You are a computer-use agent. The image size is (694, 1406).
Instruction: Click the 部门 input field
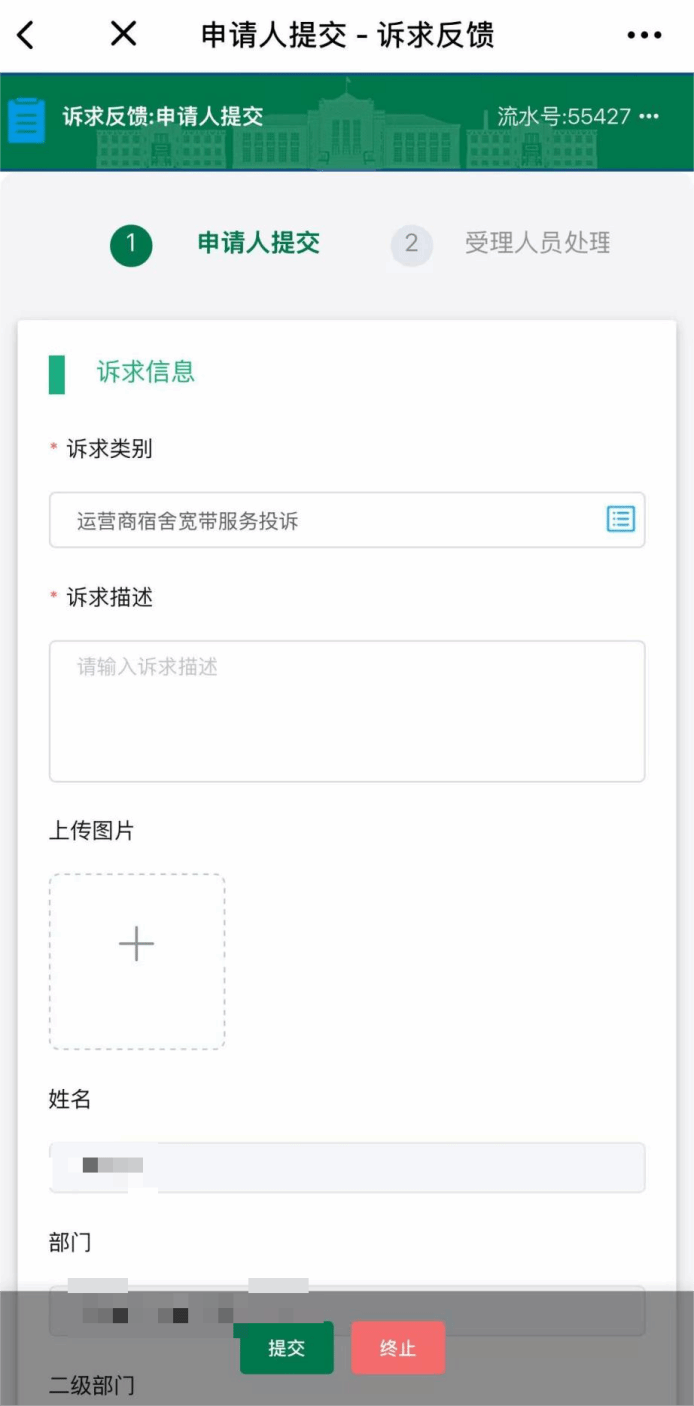point(347,1309)
